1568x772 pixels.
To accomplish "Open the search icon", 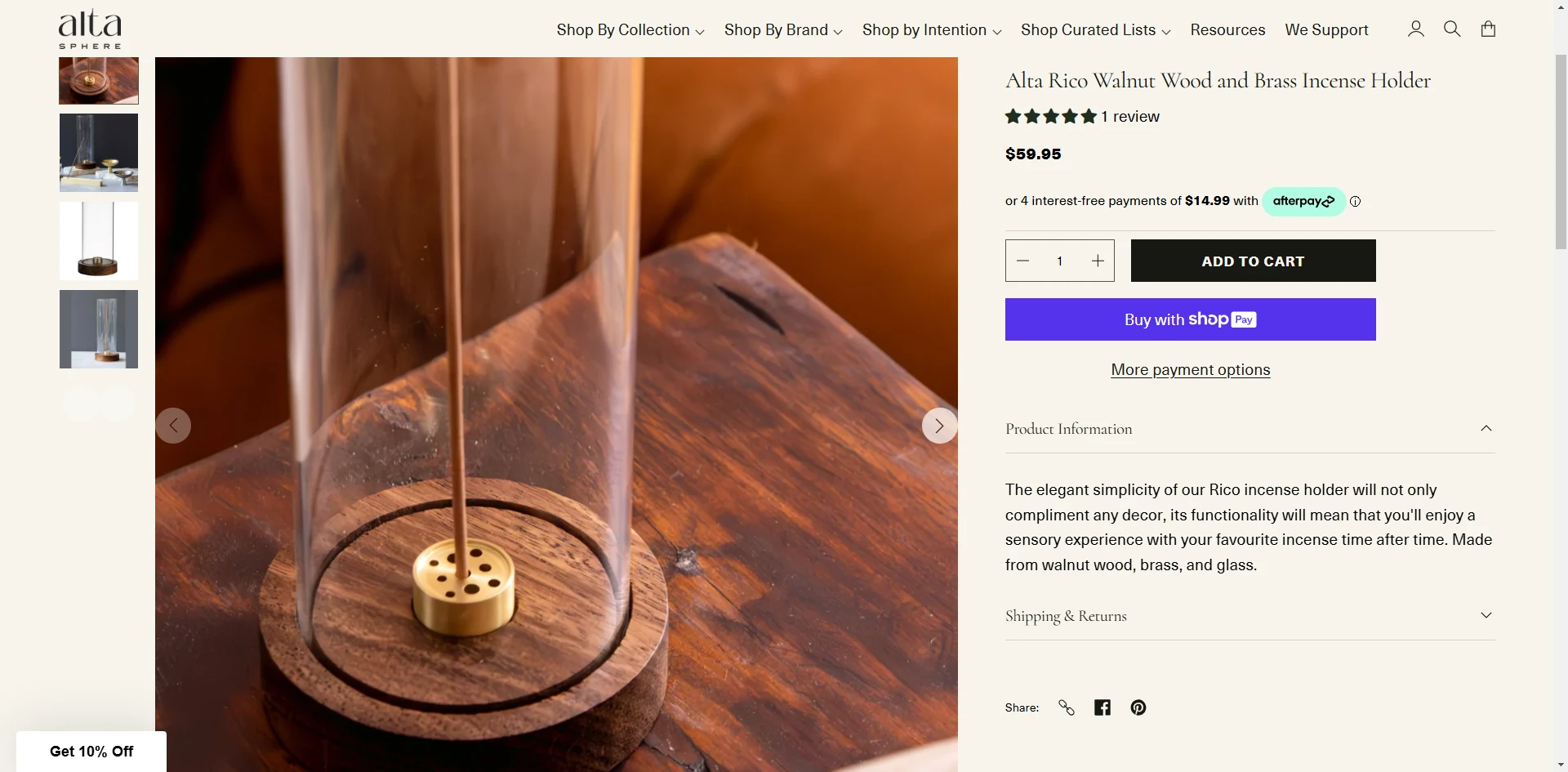I will (x=1452, y=29).
